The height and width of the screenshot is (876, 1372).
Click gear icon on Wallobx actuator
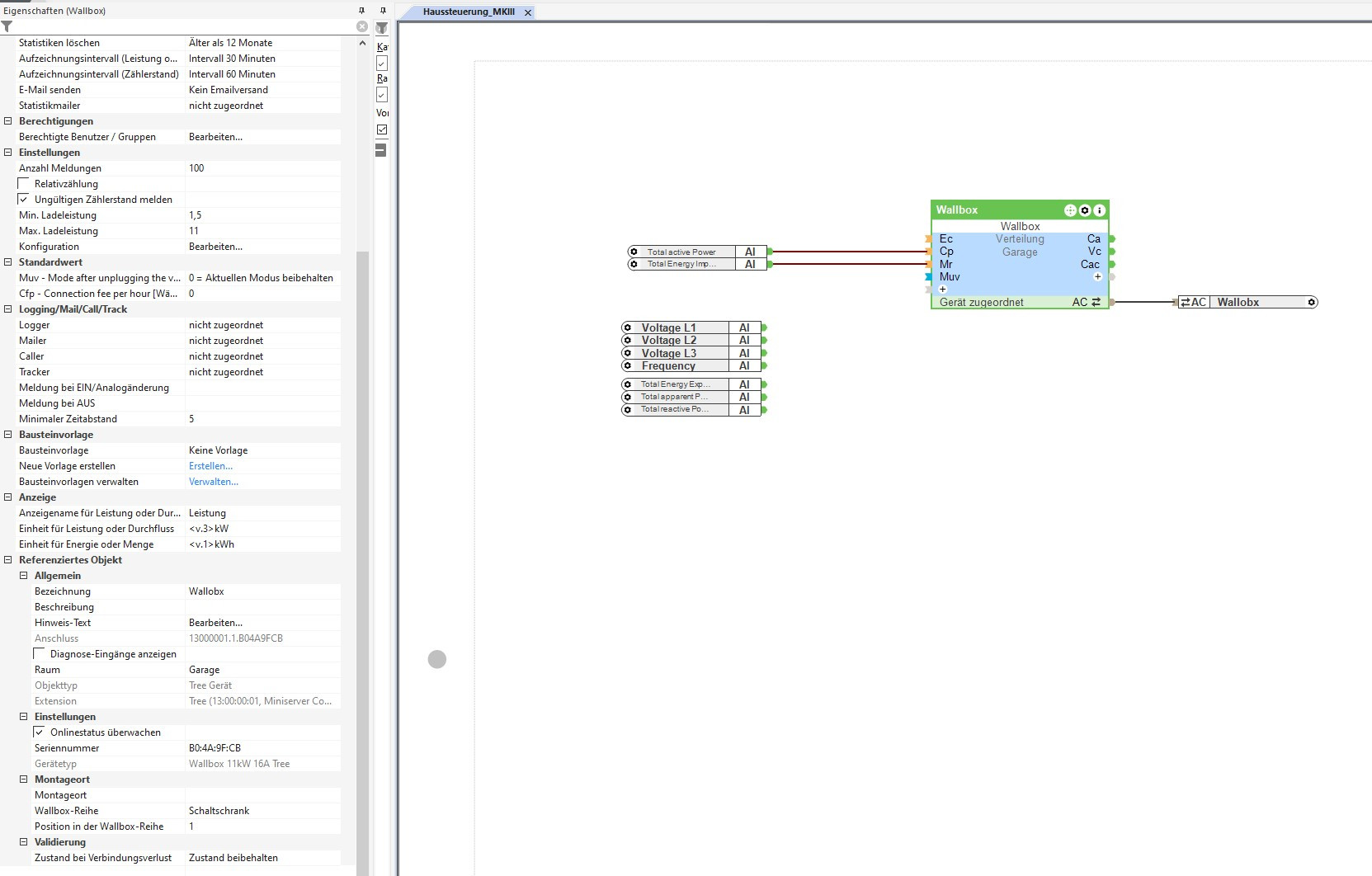[1311, 302]
